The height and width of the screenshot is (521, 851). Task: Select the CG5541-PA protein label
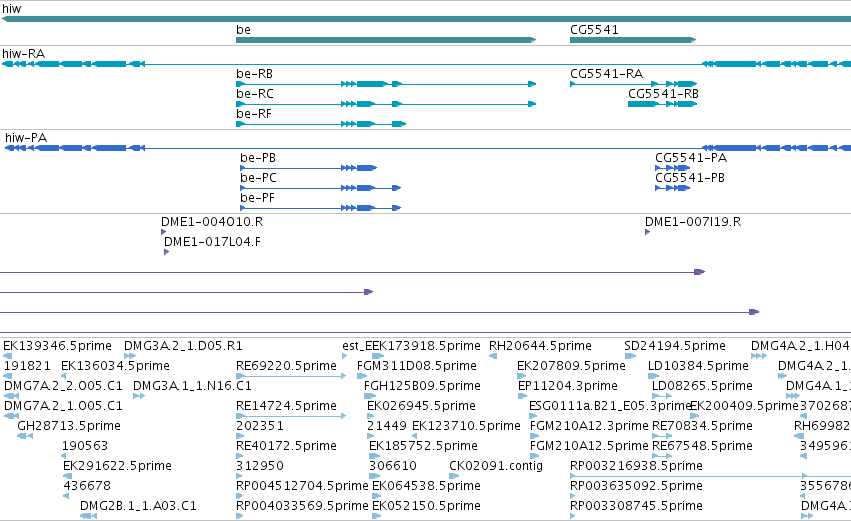click(691, 158)
